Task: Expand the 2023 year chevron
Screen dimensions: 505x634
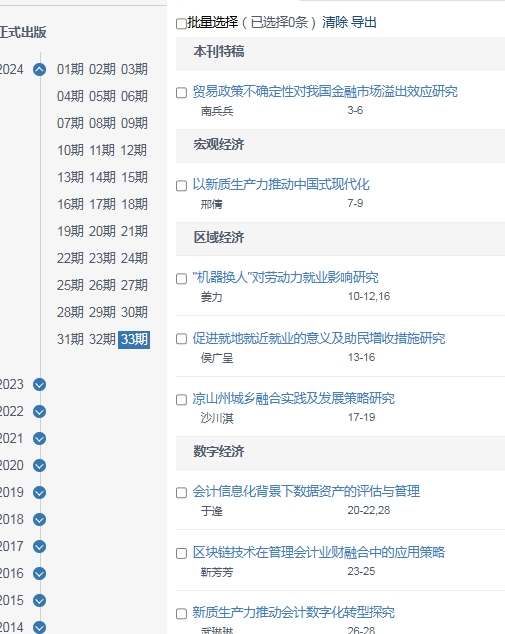Action: 39,385
